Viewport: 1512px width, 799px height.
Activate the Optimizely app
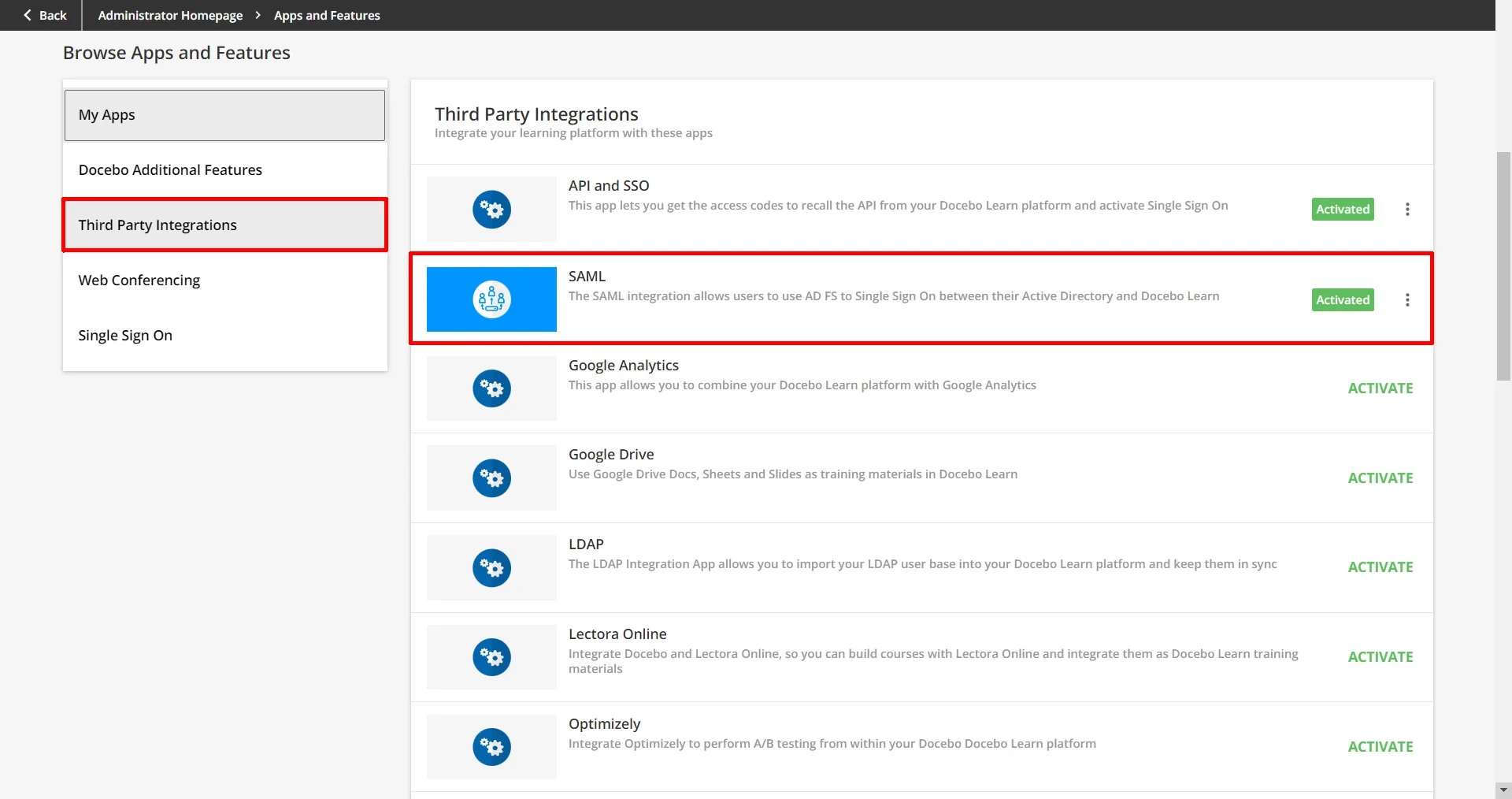tap(1380, 746)
